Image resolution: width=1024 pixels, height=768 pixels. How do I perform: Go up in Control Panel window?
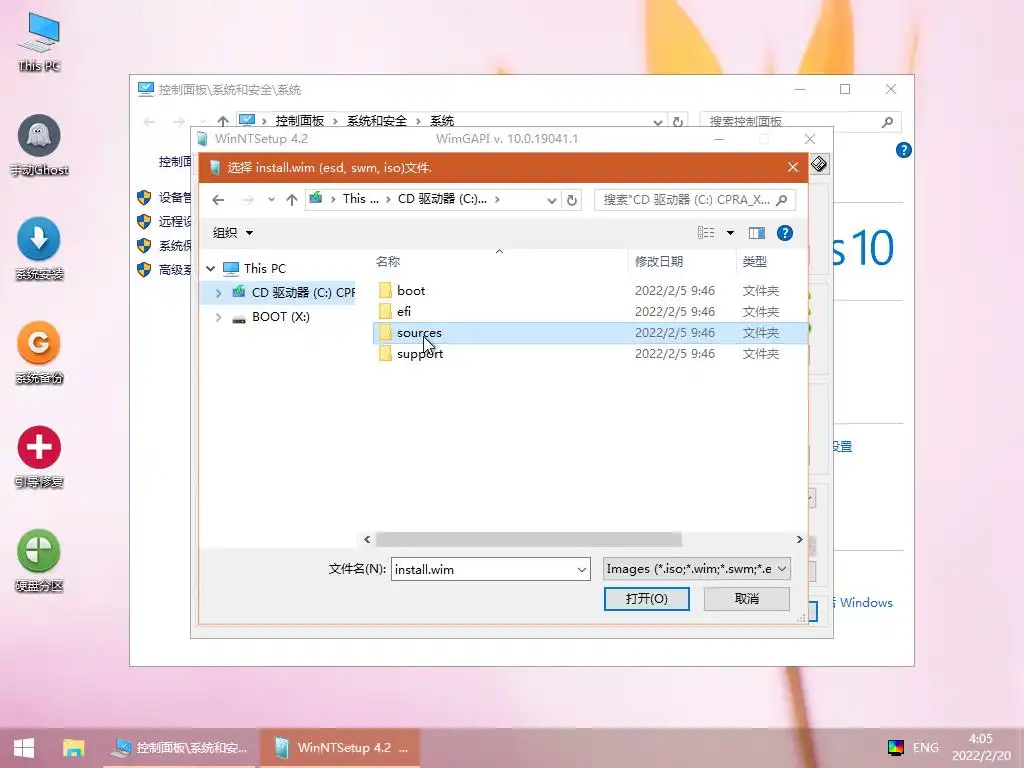click(x=223, y=121)
